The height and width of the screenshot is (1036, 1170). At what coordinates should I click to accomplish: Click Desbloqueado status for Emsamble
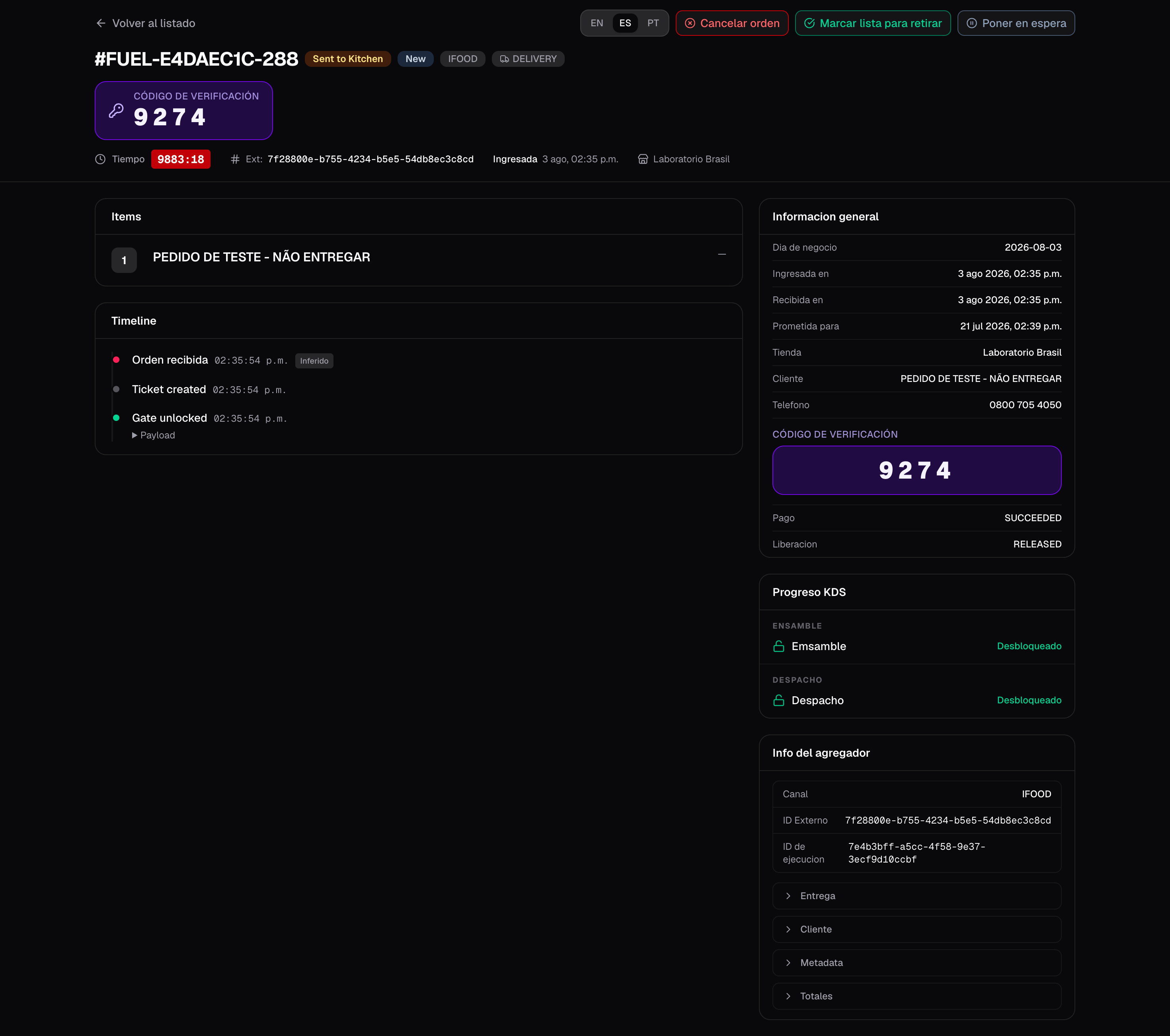tap(1029, 646)
